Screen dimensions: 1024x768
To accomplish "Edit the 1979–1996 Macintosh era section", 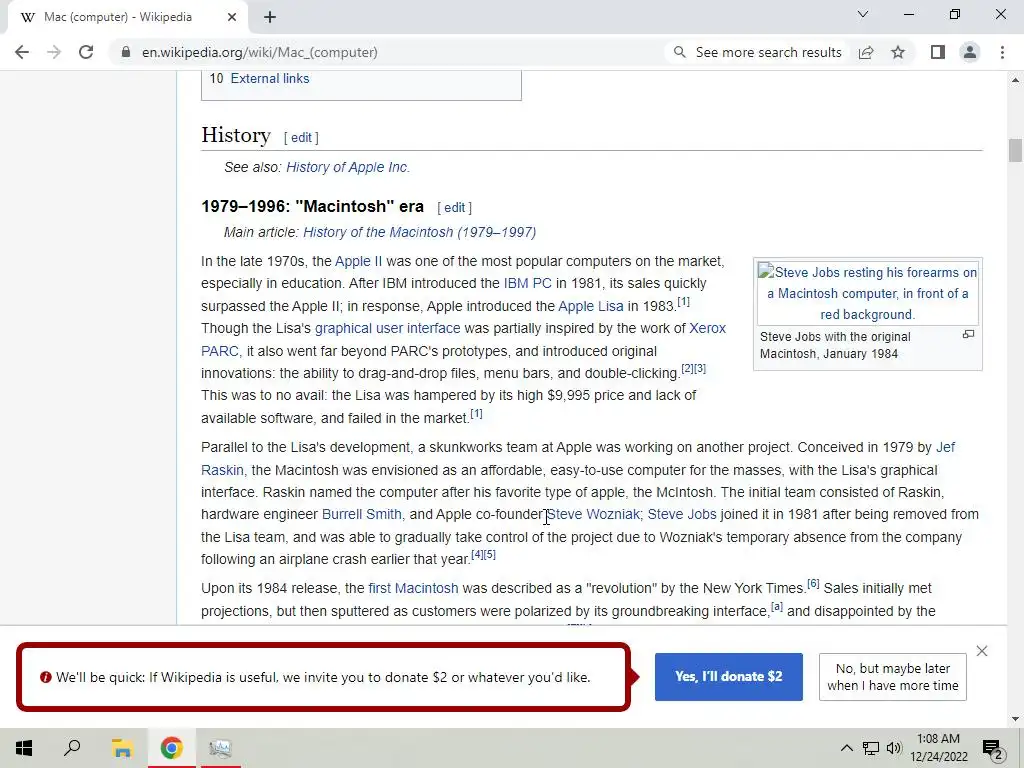I will (455, 208).
